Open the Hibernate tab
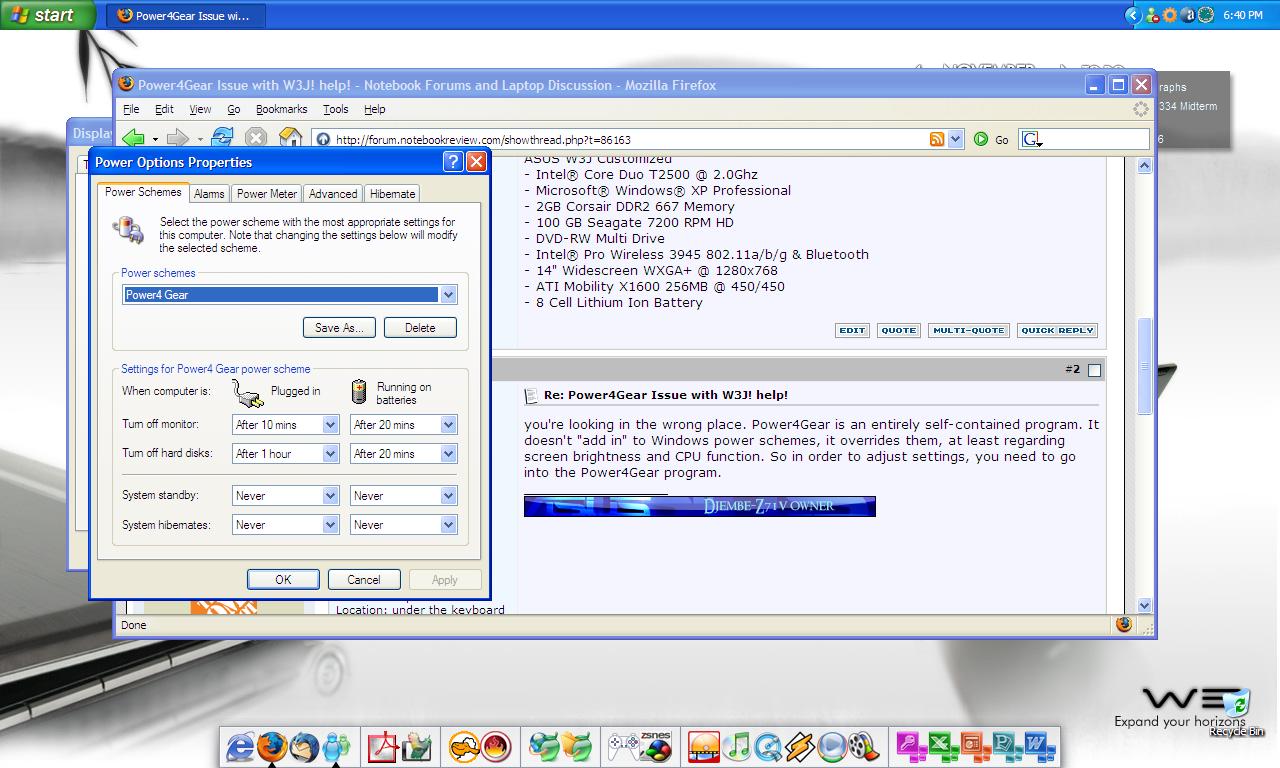 pyautogui.click(x=392, y=194)
